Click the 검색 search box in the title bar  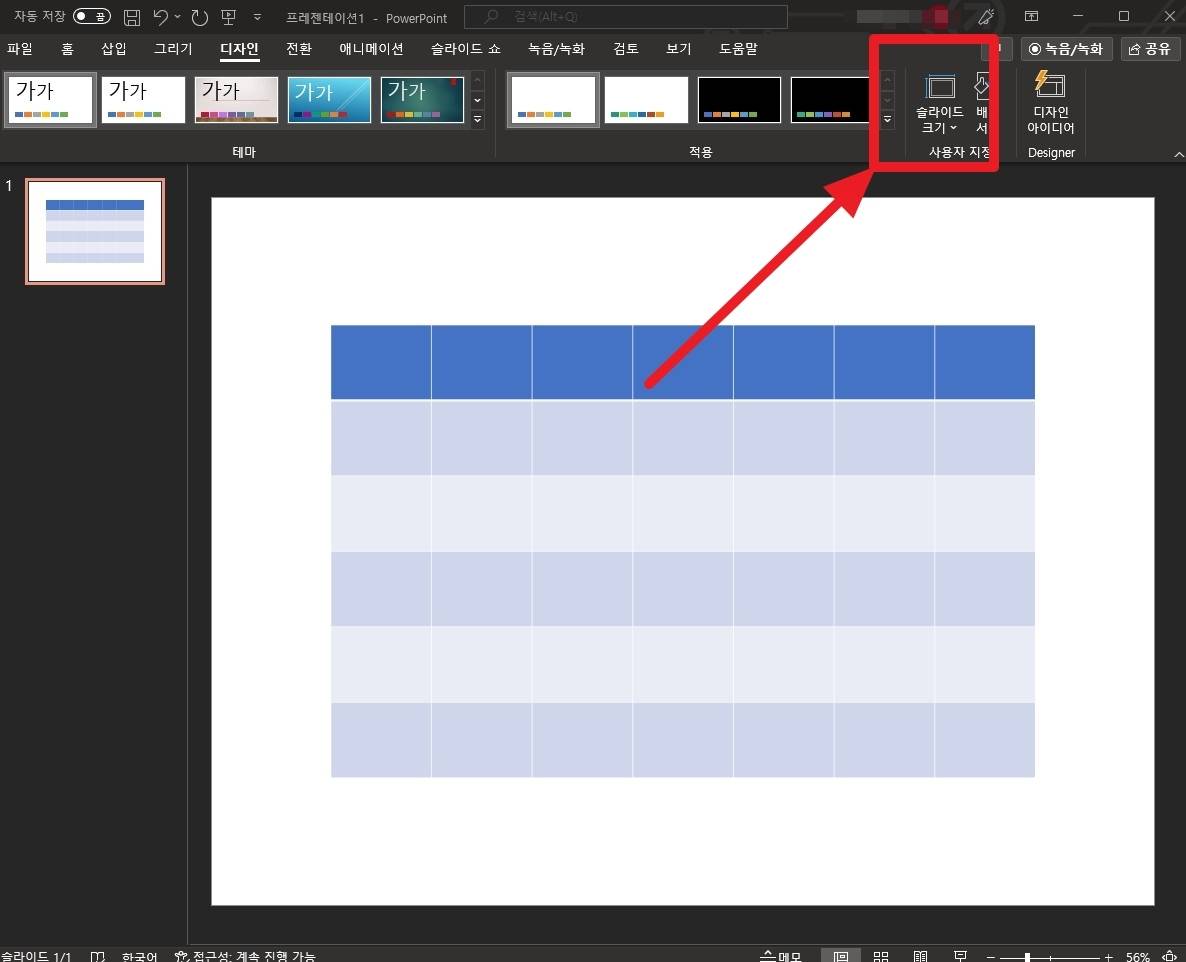[626, 17]
